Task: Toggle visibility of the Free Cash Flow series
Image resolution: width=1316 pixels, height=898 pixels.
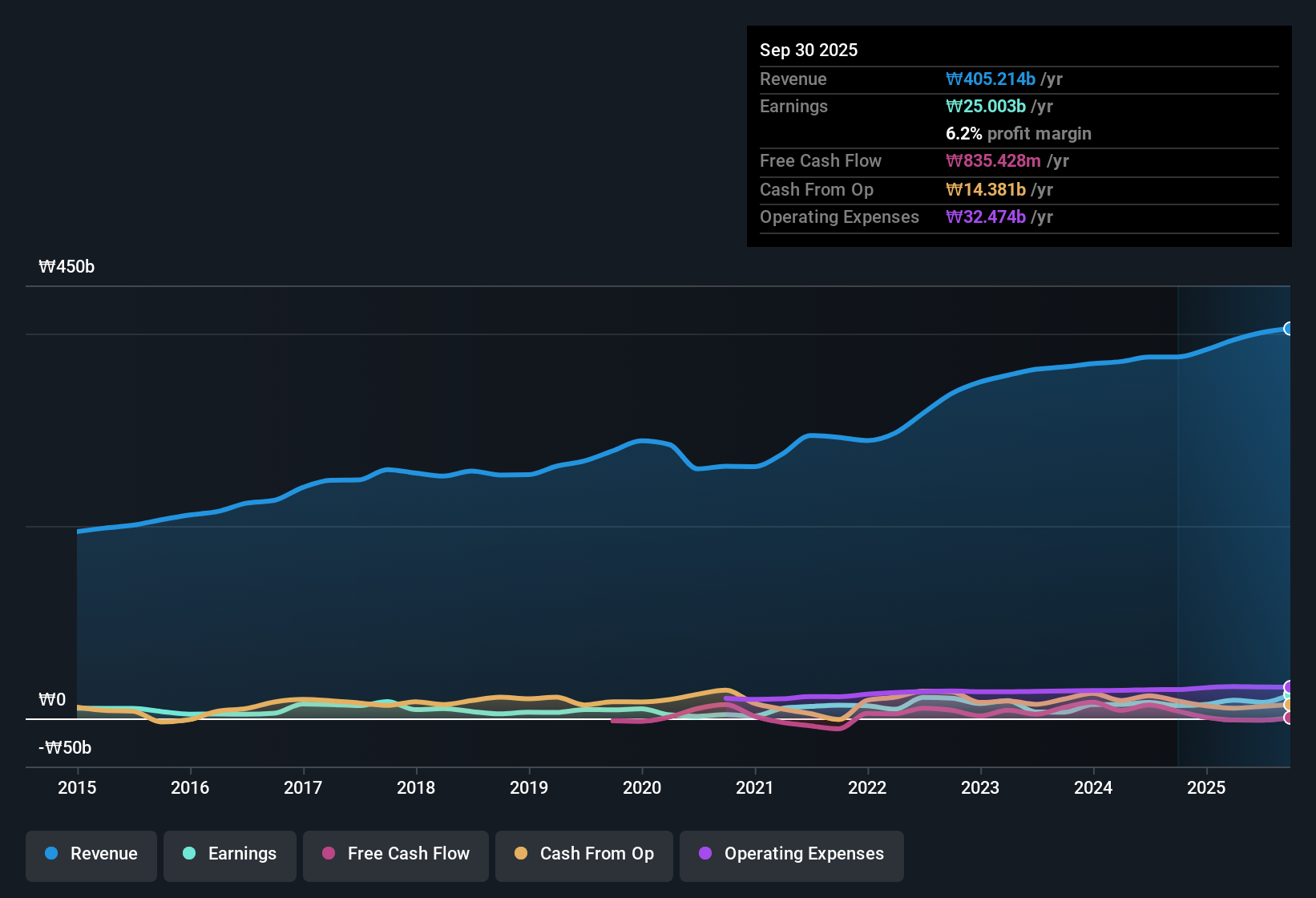Action: [x=395, y=854]
